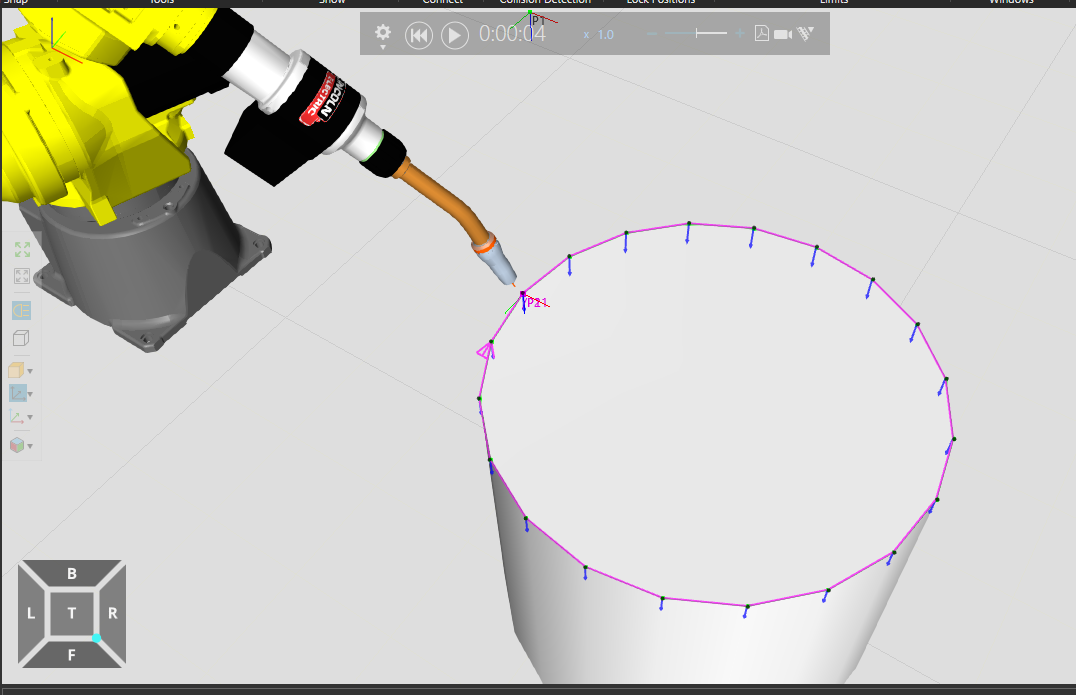The height and width of the screenshot is (695, 1076).
Task: Switch to Left view with the L face
Action: (x=31, y=613)
